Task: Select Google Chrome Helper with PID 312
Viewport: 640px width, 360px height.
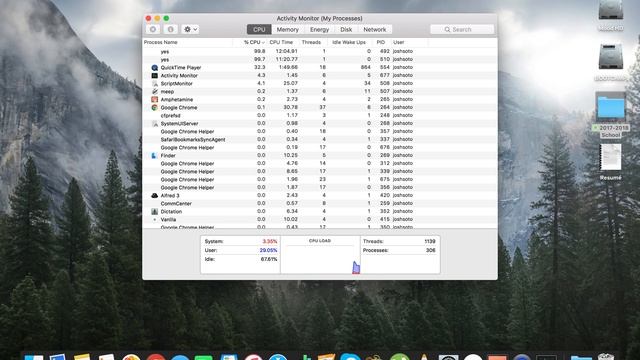Action: click(320, 163)
